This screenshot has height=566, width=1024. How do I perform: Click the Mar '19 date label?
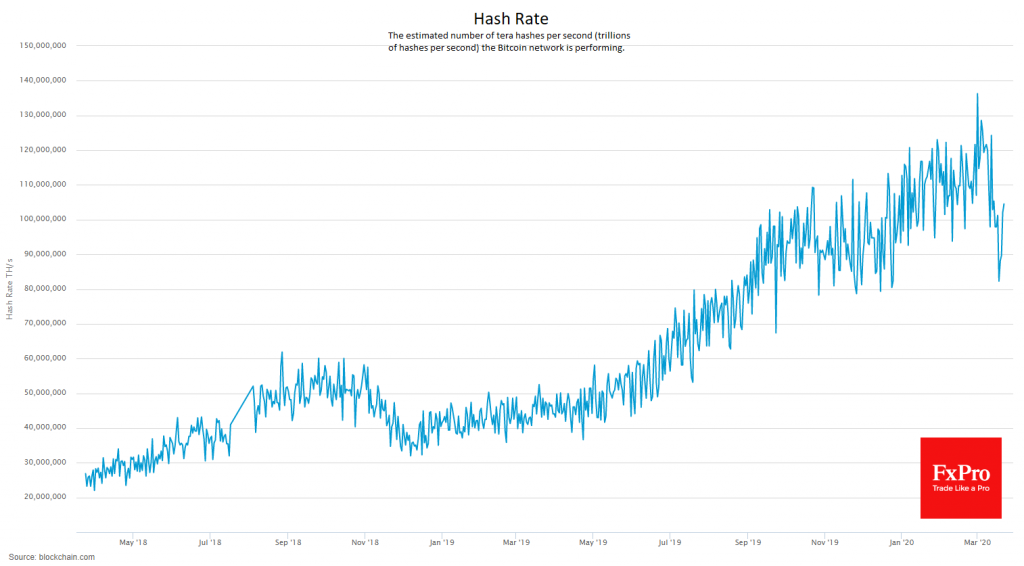(517, 543)
